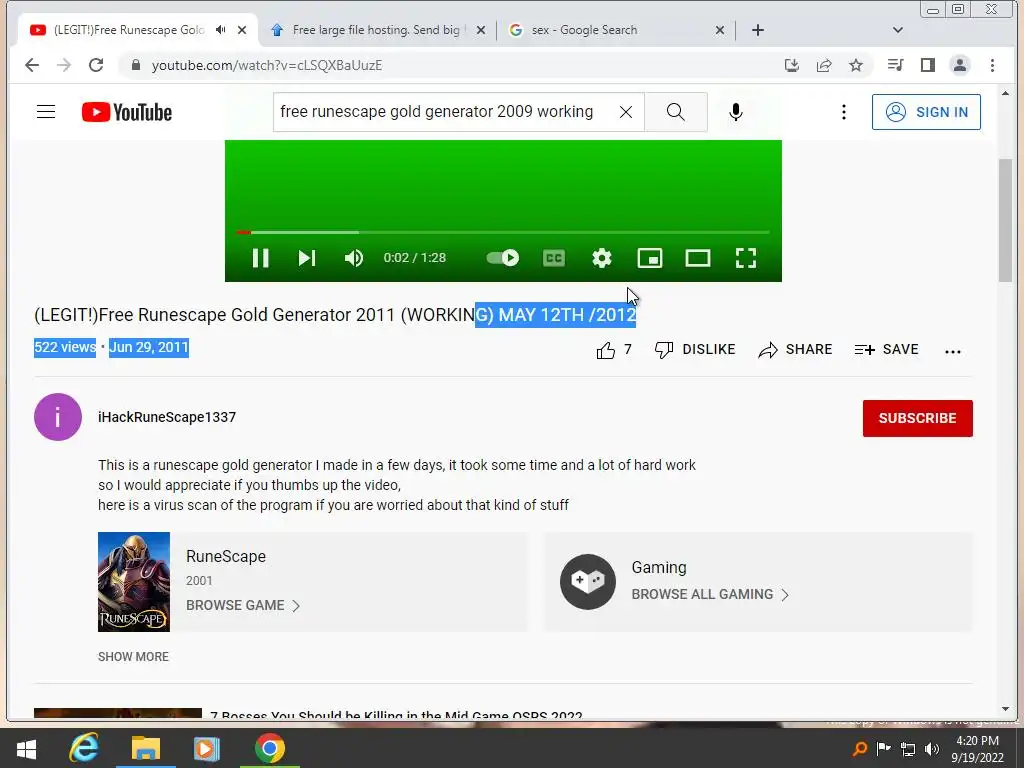The width and height of the screenshot is (1024, 768).
Task: Click the YouTube search magnifier button
Action: [x=676, y=112]
